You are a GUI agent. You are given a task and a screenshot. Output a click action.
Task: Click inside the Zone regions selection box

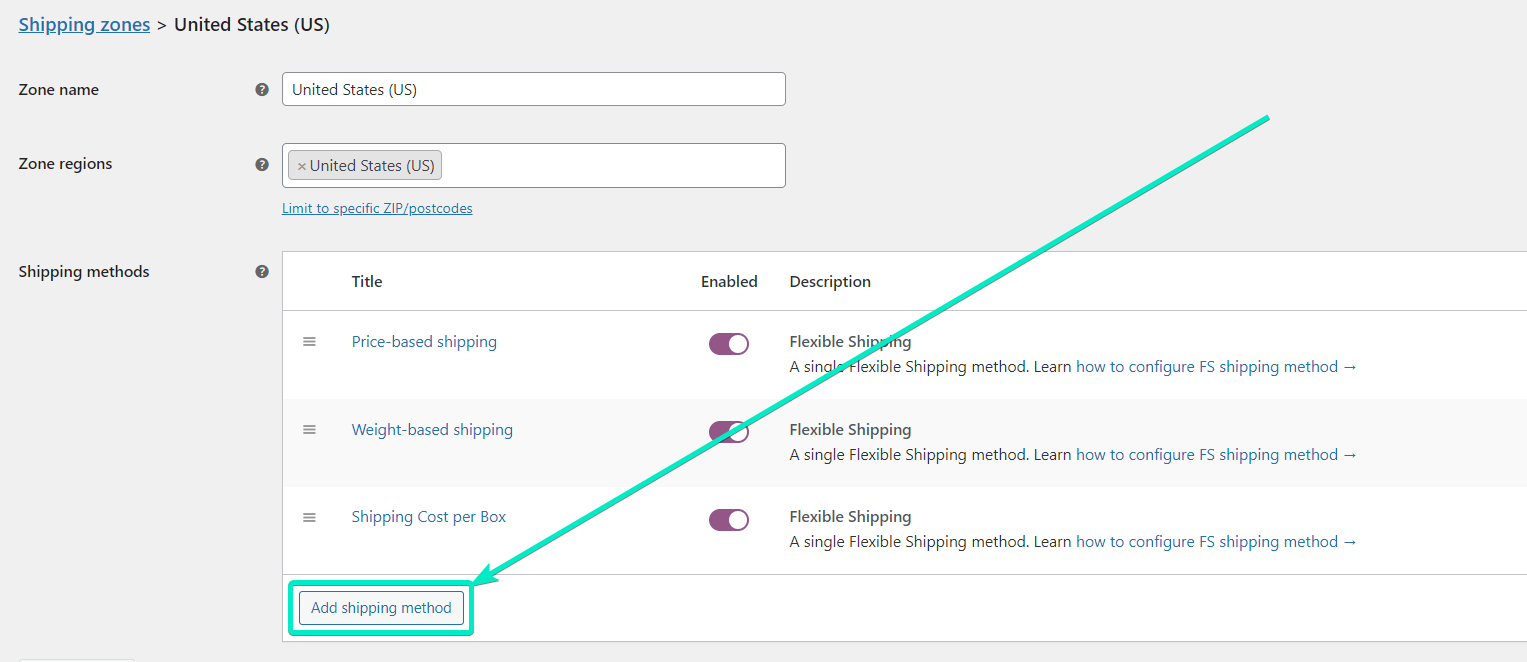[x=610, y=166]
